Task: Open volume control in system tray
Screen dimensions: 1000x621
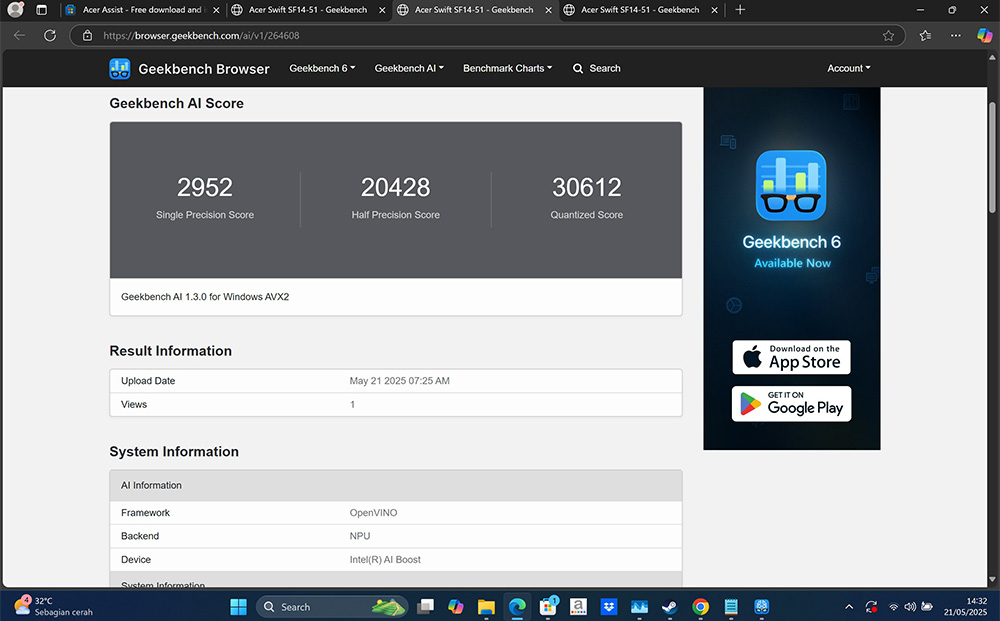Action: [910, 607]
